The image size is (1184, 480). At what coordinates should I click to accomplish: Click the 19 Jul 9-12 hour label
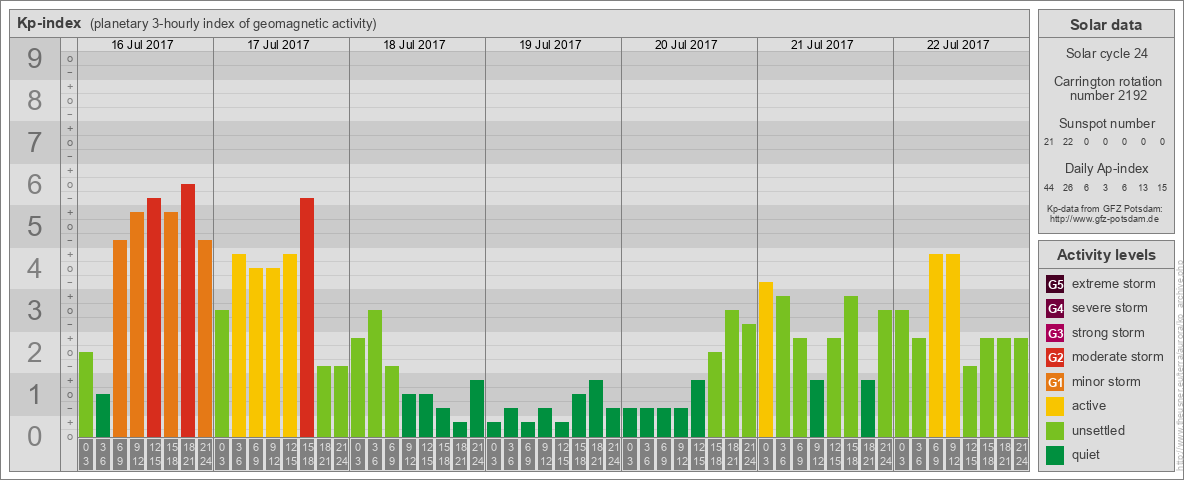[x=544, y=454]
